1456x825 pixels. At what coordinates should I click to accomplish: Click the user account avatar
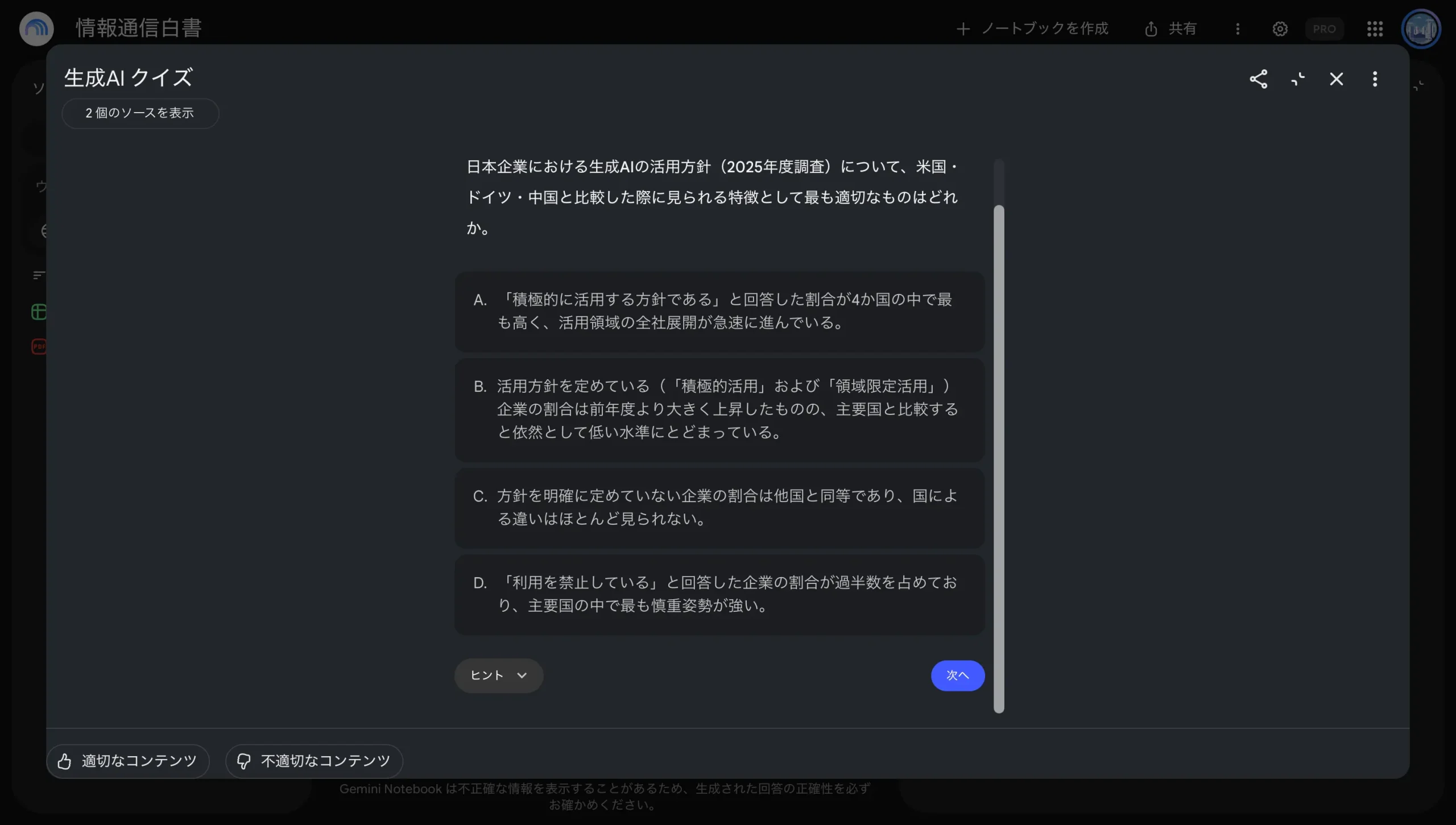(x=1421, y=29)
